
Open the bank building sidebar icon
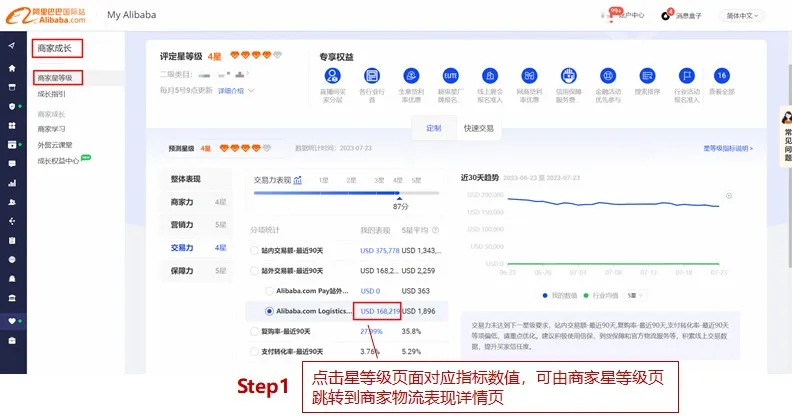point(12,298)
